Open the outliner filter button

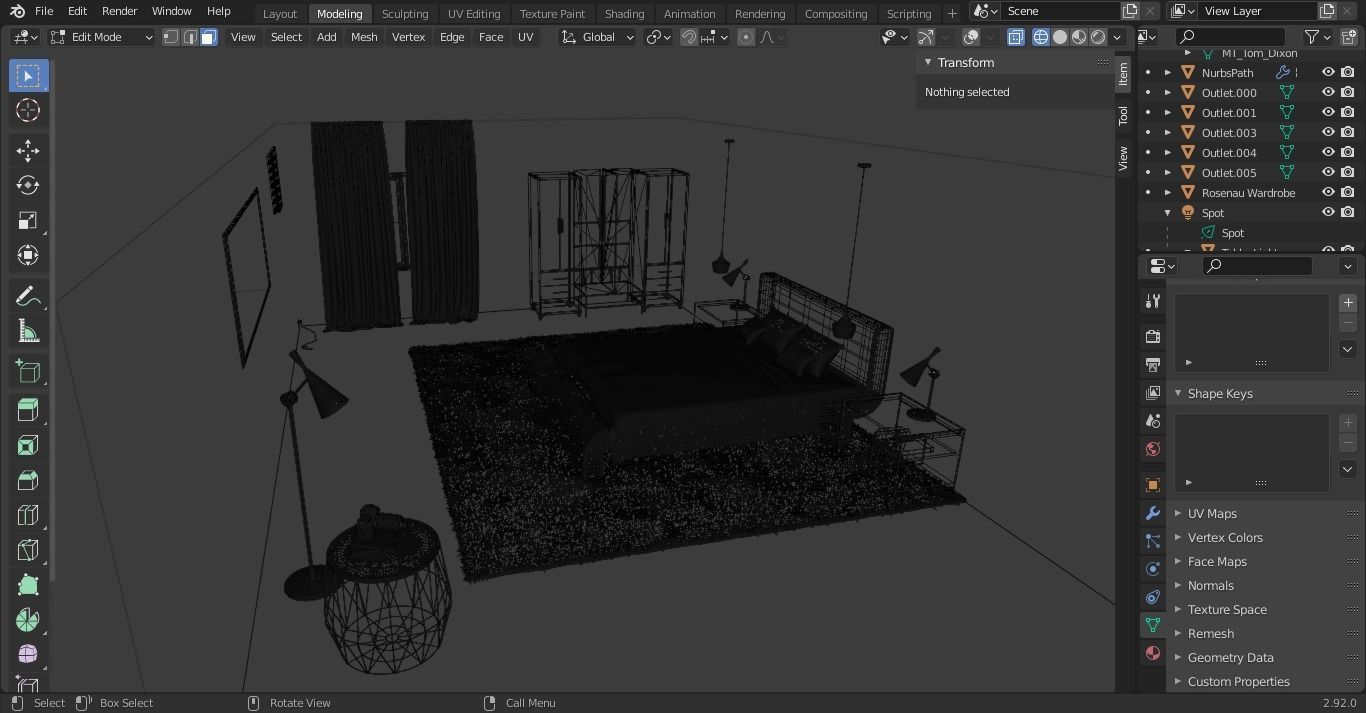click(1318, 37)
